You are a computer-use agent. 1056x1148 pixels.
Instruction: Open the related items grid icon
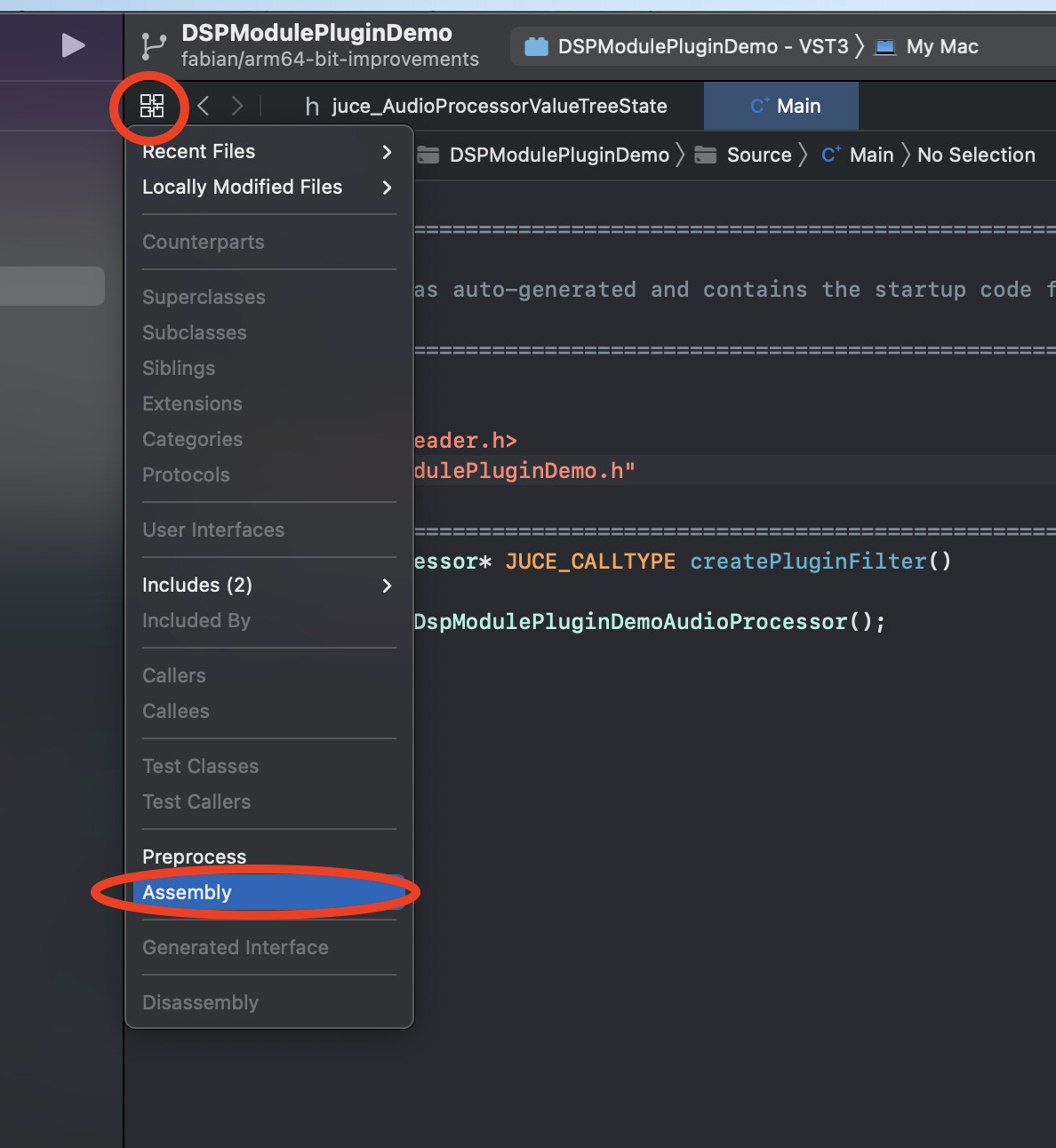click(152, 106)
